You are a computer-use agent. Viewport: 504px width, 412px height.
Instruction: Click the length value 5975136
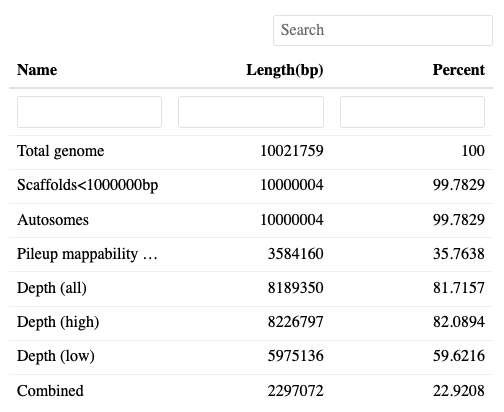tap(296, 356)
